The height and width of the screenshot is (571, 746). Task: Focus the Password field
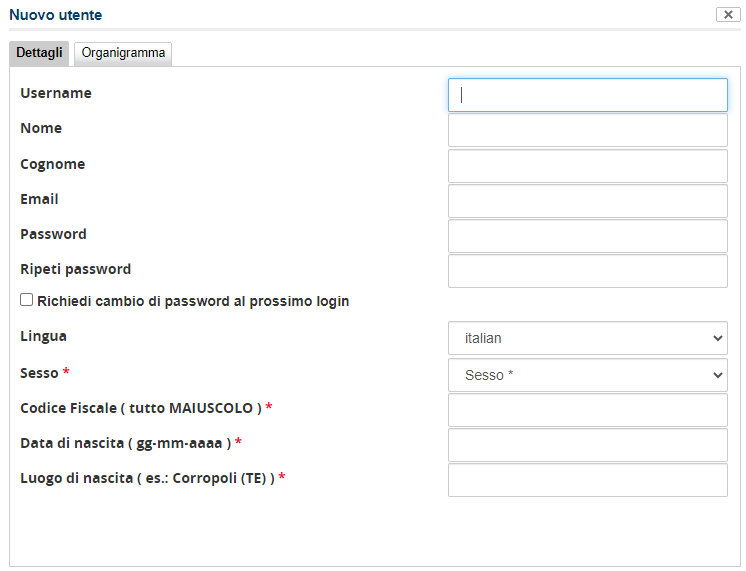click(587, 236)
